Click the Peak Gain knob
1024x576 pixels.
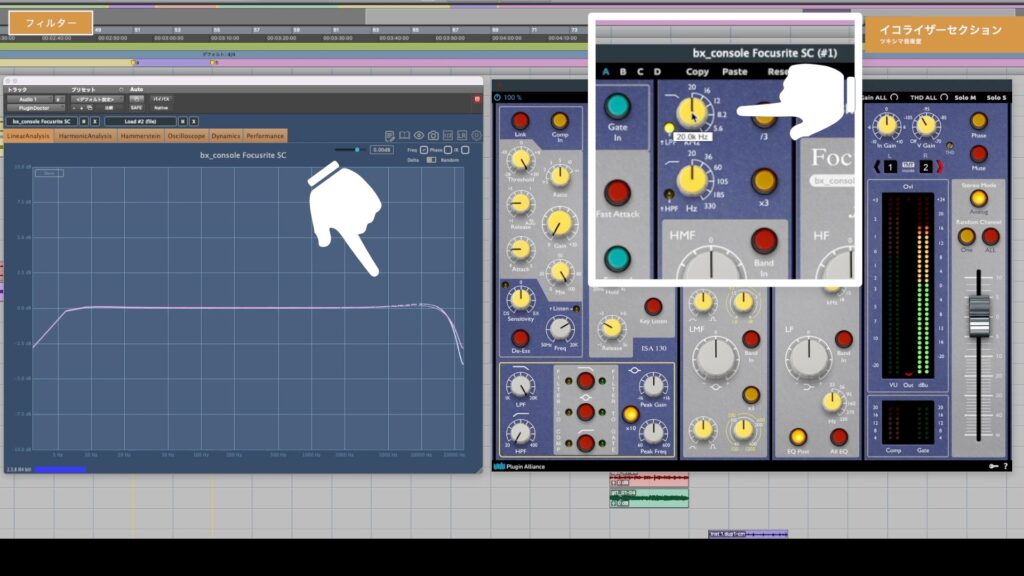[652, 386]
